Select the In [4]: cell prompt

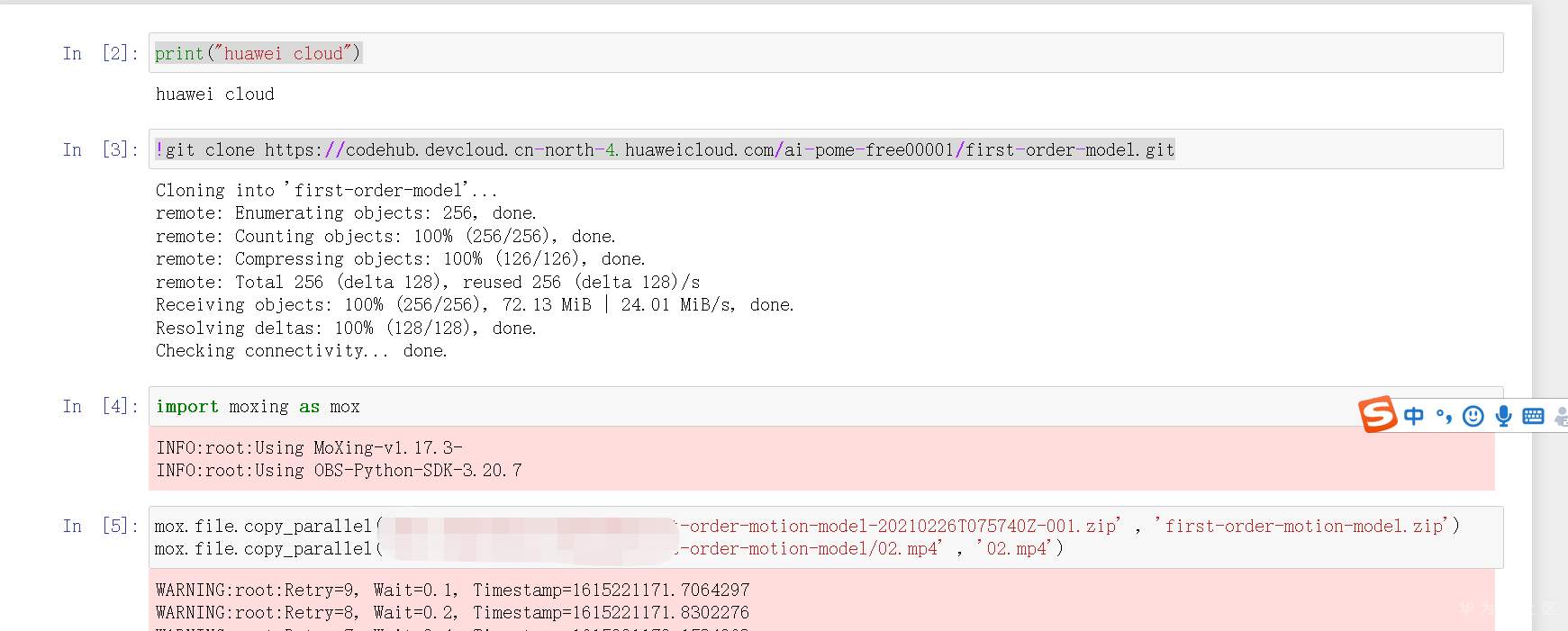tap(100, 407)
